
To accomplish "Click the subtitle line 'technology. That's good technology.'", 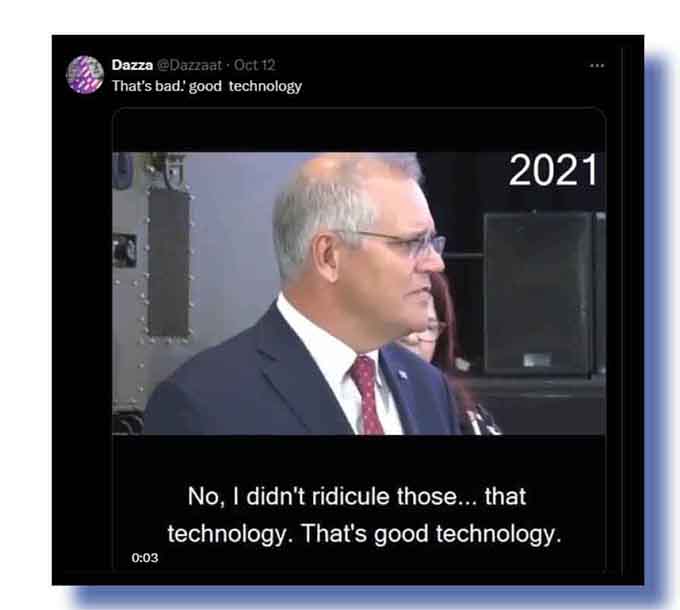I will (x=364, y=533).
